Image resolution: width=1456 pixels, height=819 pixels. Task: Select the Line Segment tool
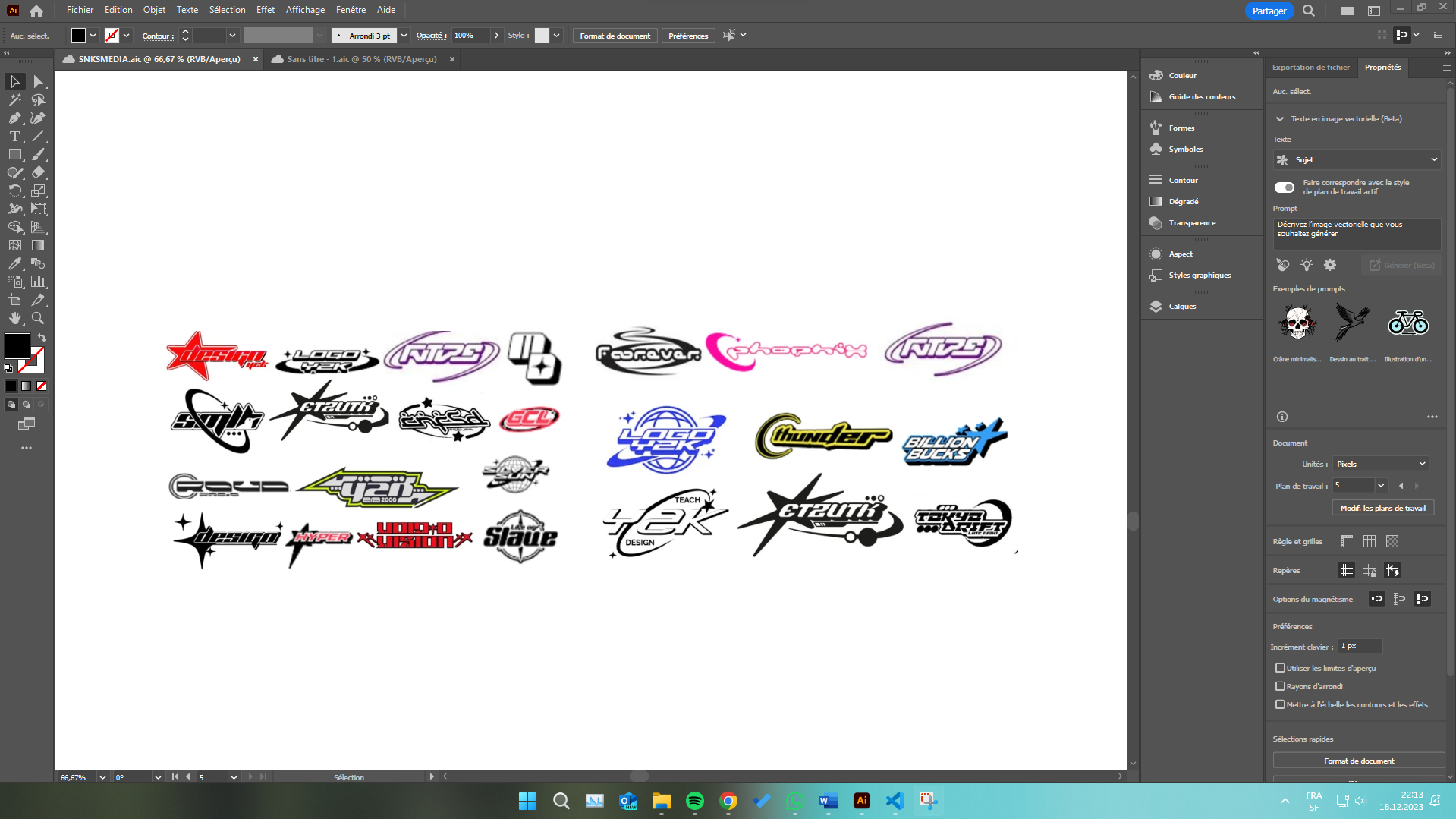[38, 136]
